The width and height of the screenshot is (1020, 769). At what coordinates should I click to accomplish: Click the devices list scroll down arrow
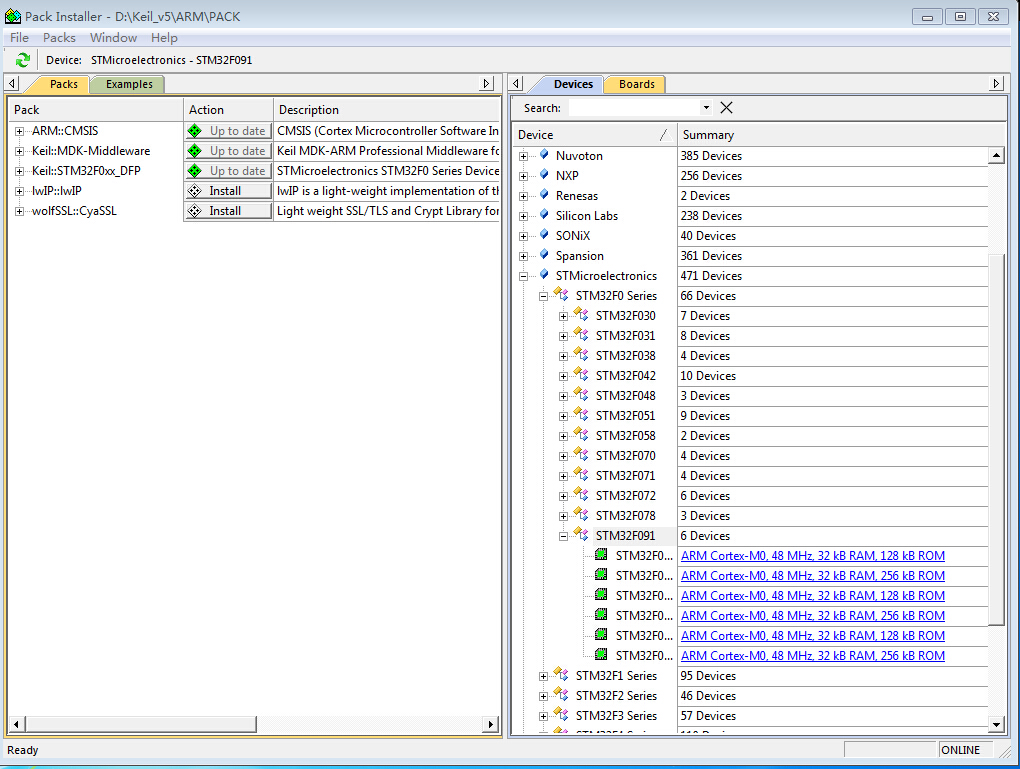click(997, 724)
